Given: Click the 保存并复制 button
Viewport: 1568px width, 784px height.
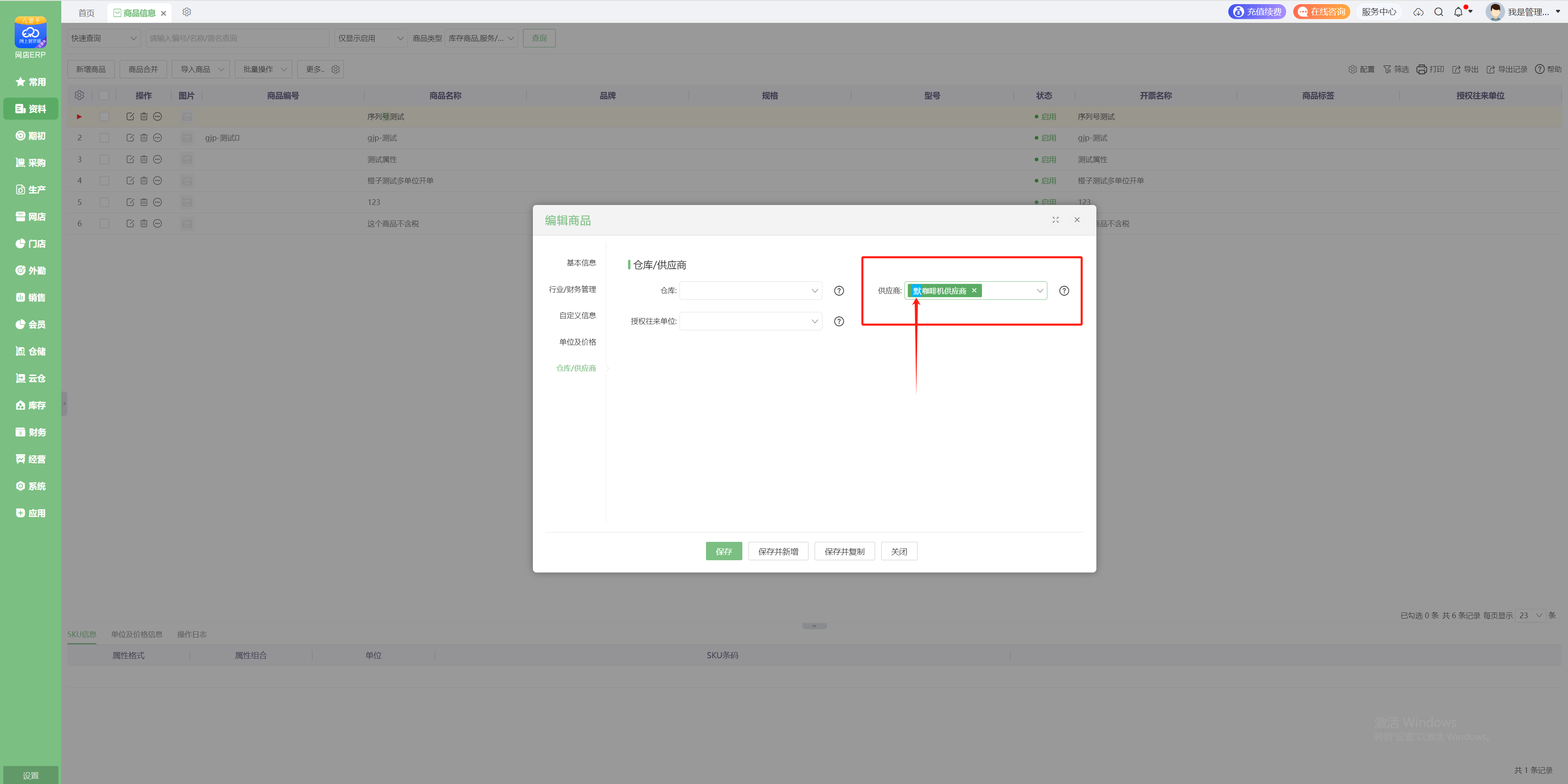Looking at the screenshot, I should pos(844,552).
